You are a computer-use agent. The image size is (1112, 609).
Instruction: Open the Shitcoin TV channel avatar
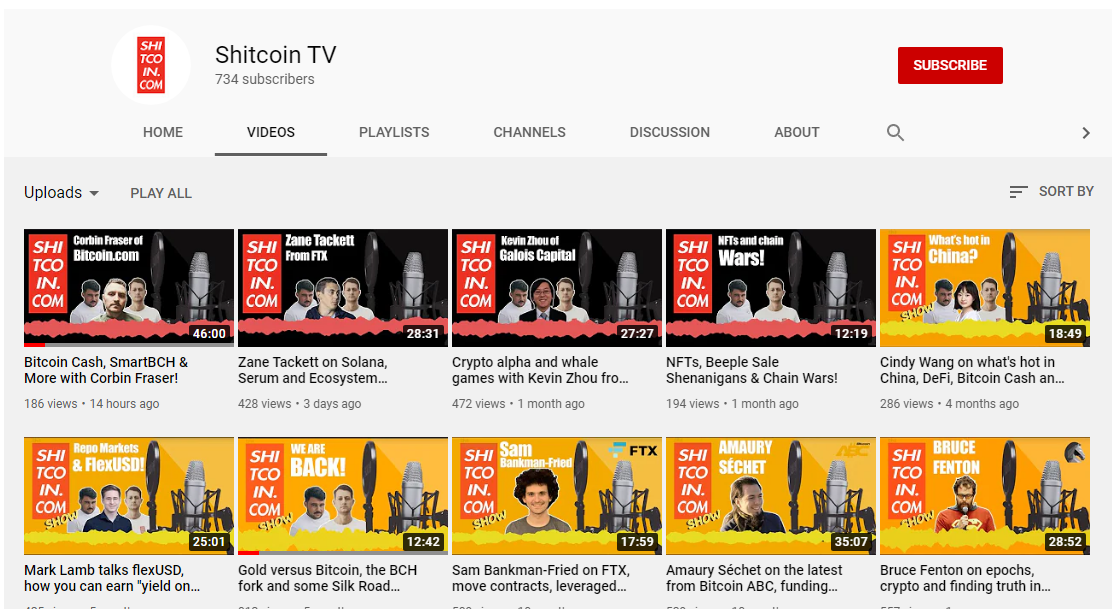[x=151, y=65]
